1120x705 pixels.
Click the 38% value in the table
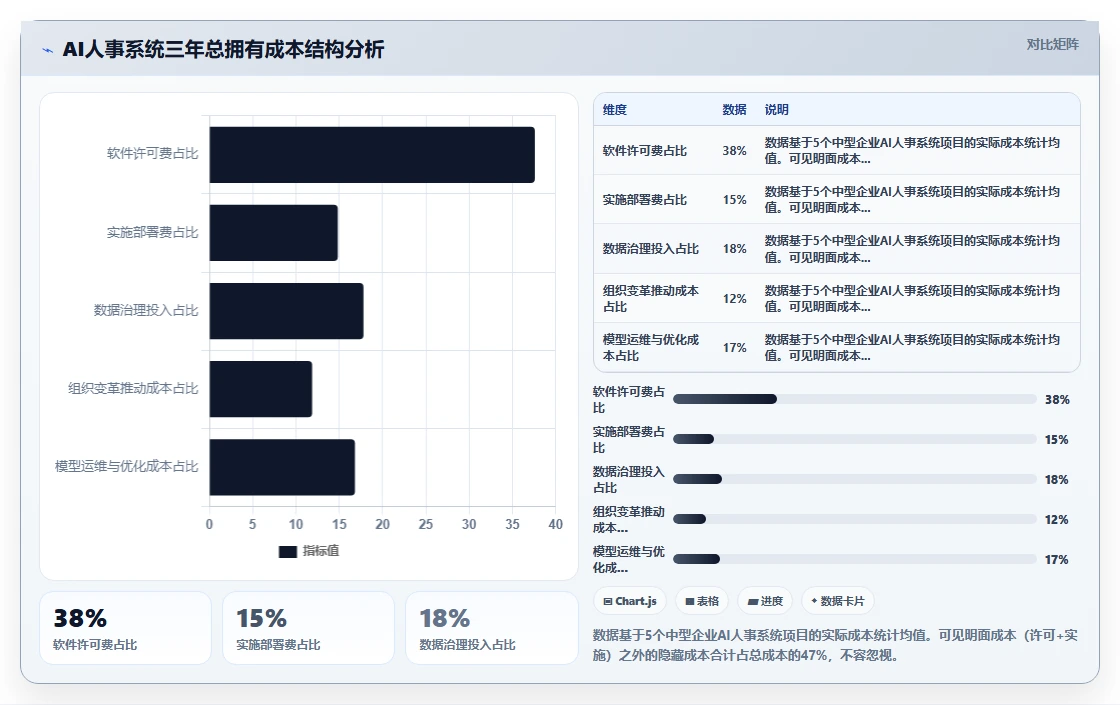[734, 151]
